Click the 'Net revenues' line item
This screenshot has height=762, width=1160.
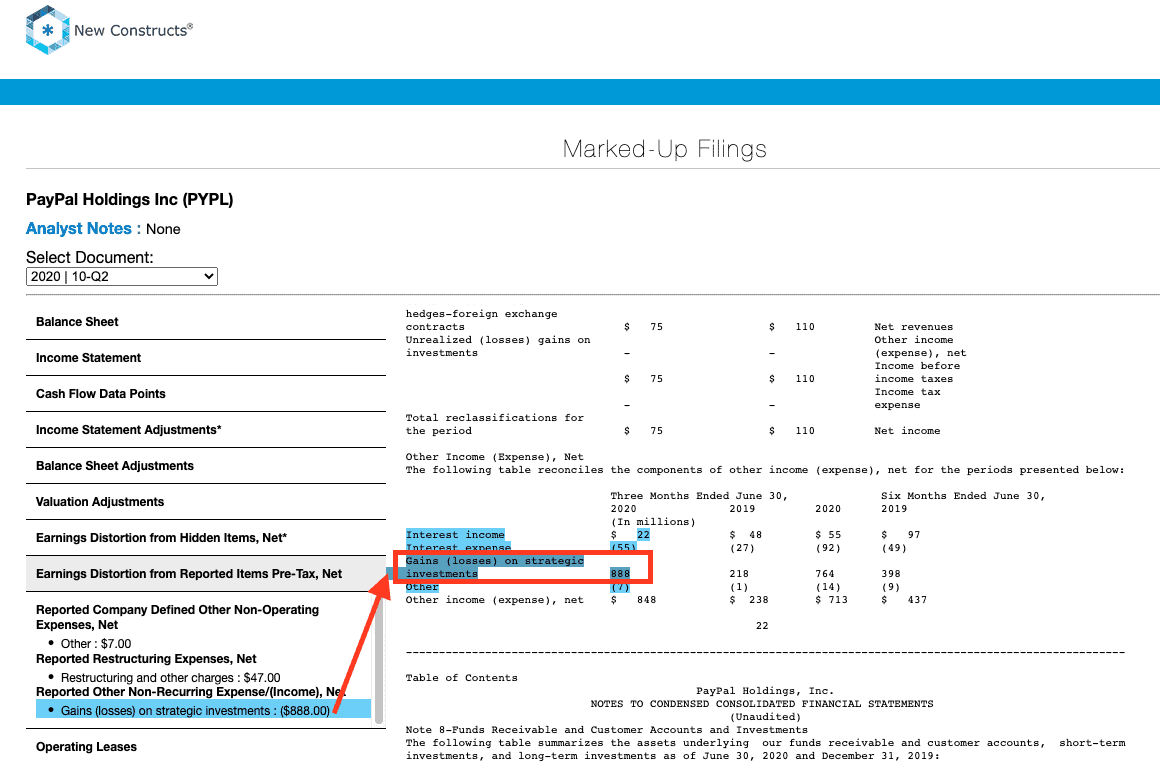point(914,327)
